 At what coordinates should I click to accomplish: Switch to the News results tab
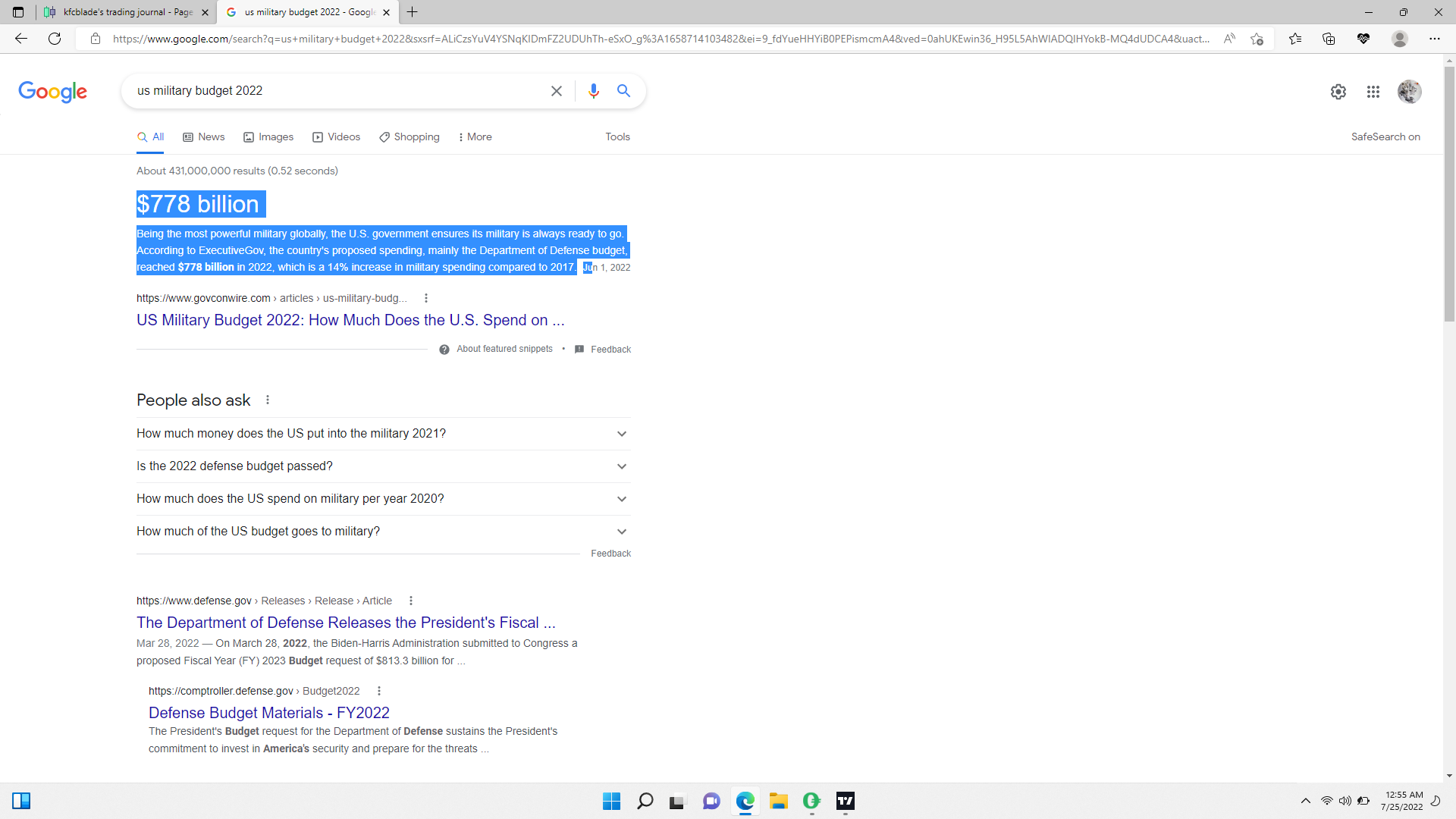coord(204,137)
